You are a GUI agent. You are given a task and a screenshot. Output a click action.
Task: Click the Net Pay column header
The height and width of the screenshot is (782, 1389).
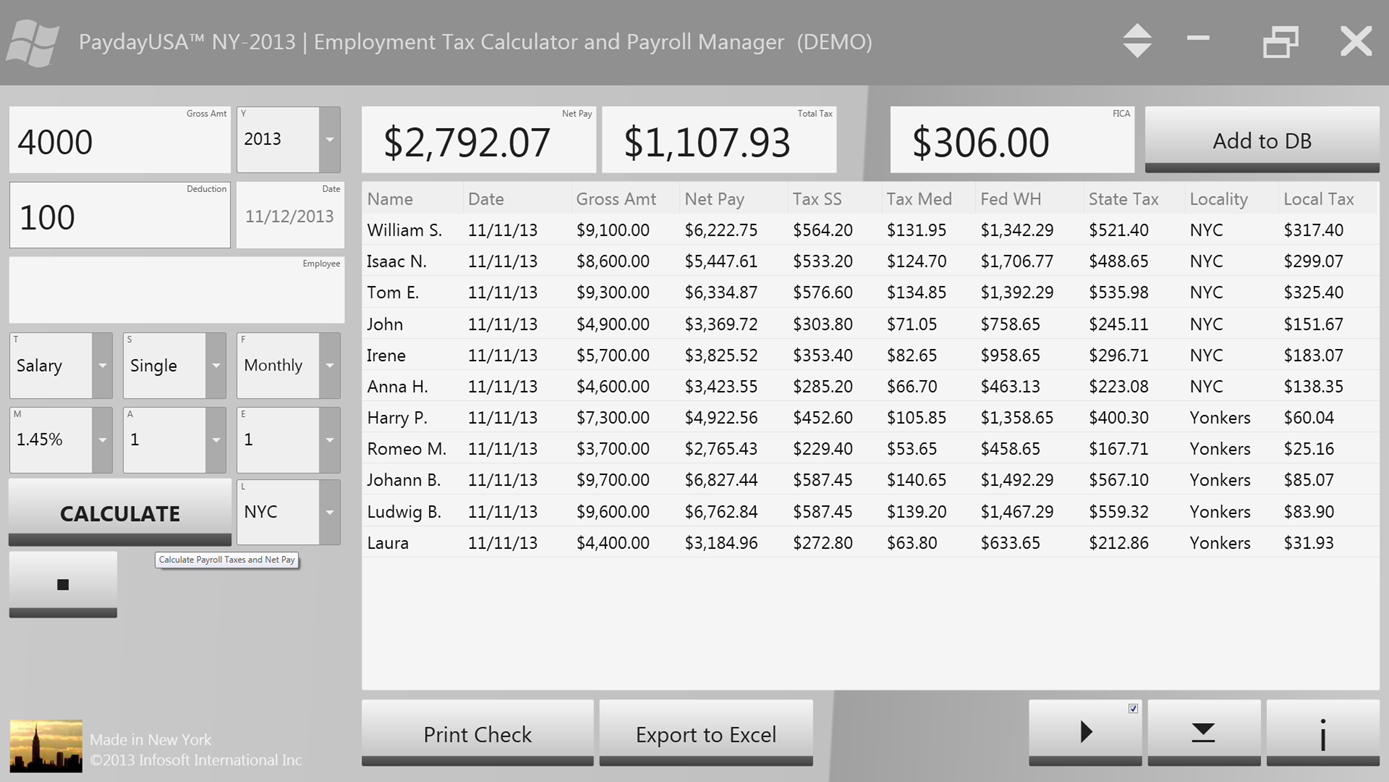point(714,199)
